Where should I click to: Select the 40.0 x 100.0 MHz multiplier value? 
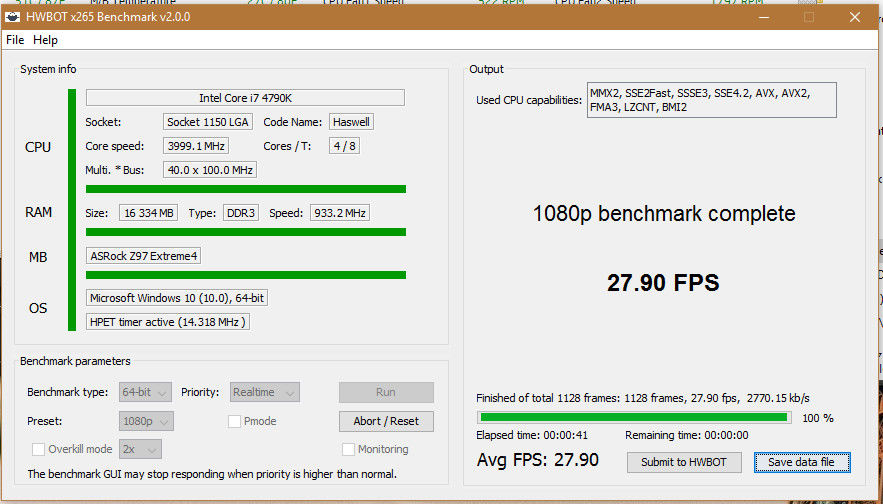pos(210,170)
